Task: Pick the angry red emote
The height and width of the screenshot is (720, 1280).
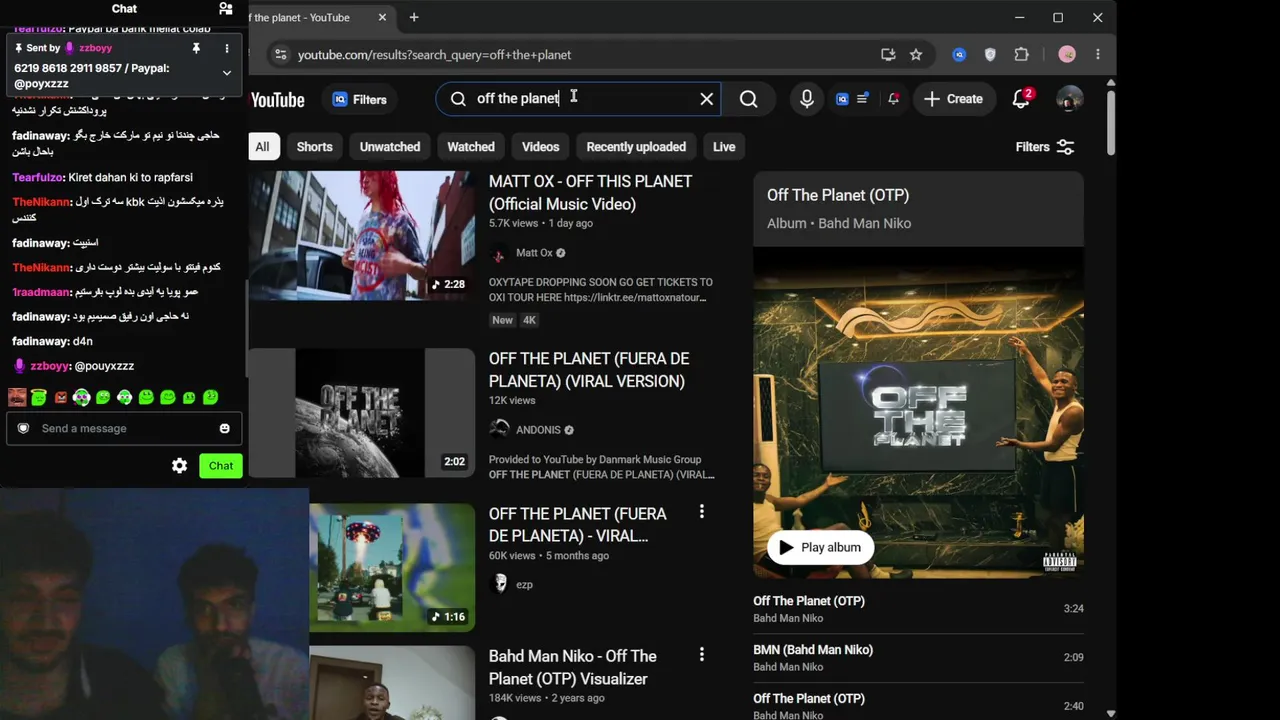Action: (x=60, y=397)
